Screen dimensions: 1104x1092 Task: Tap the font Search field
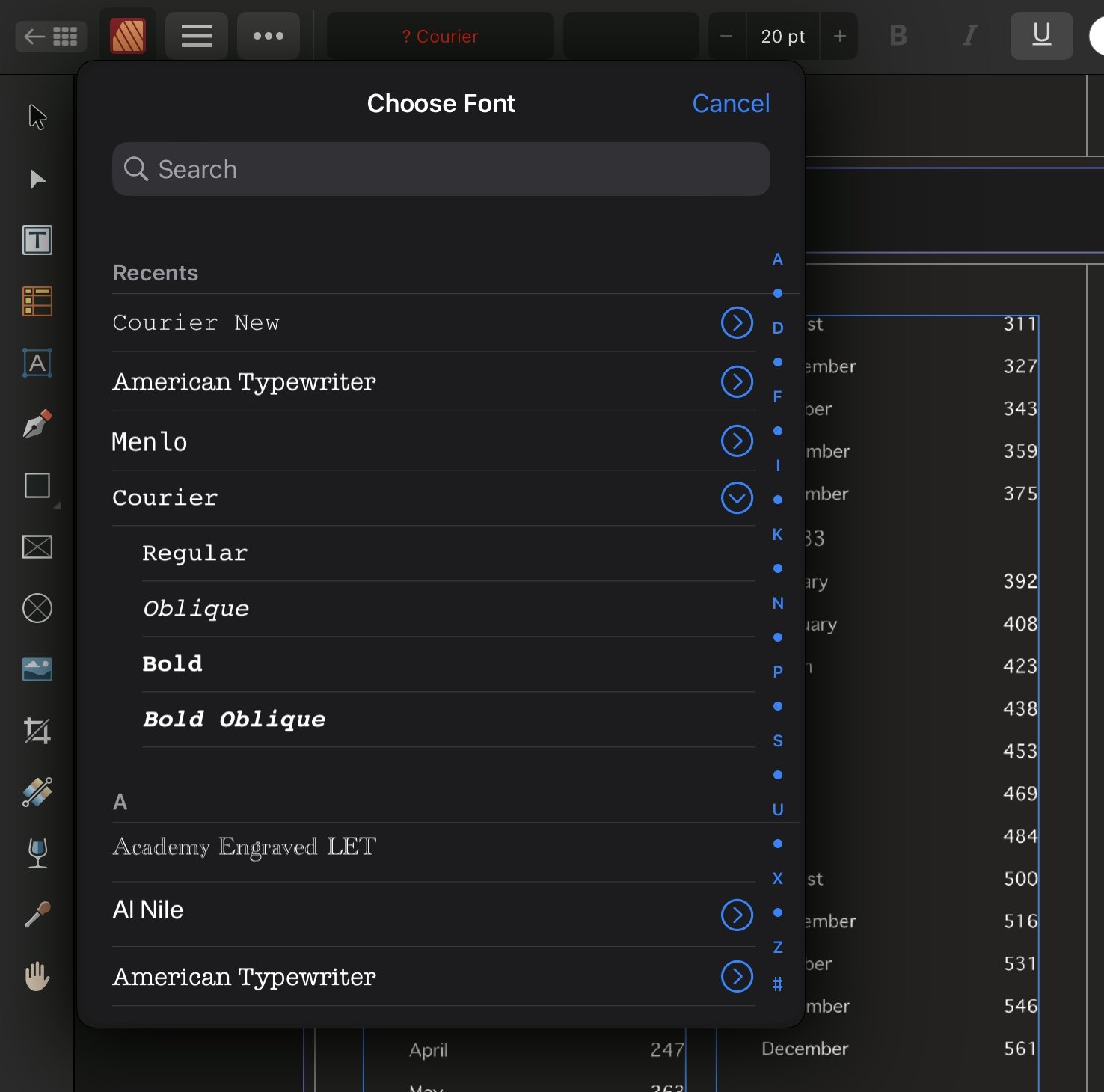pos(441,169)
